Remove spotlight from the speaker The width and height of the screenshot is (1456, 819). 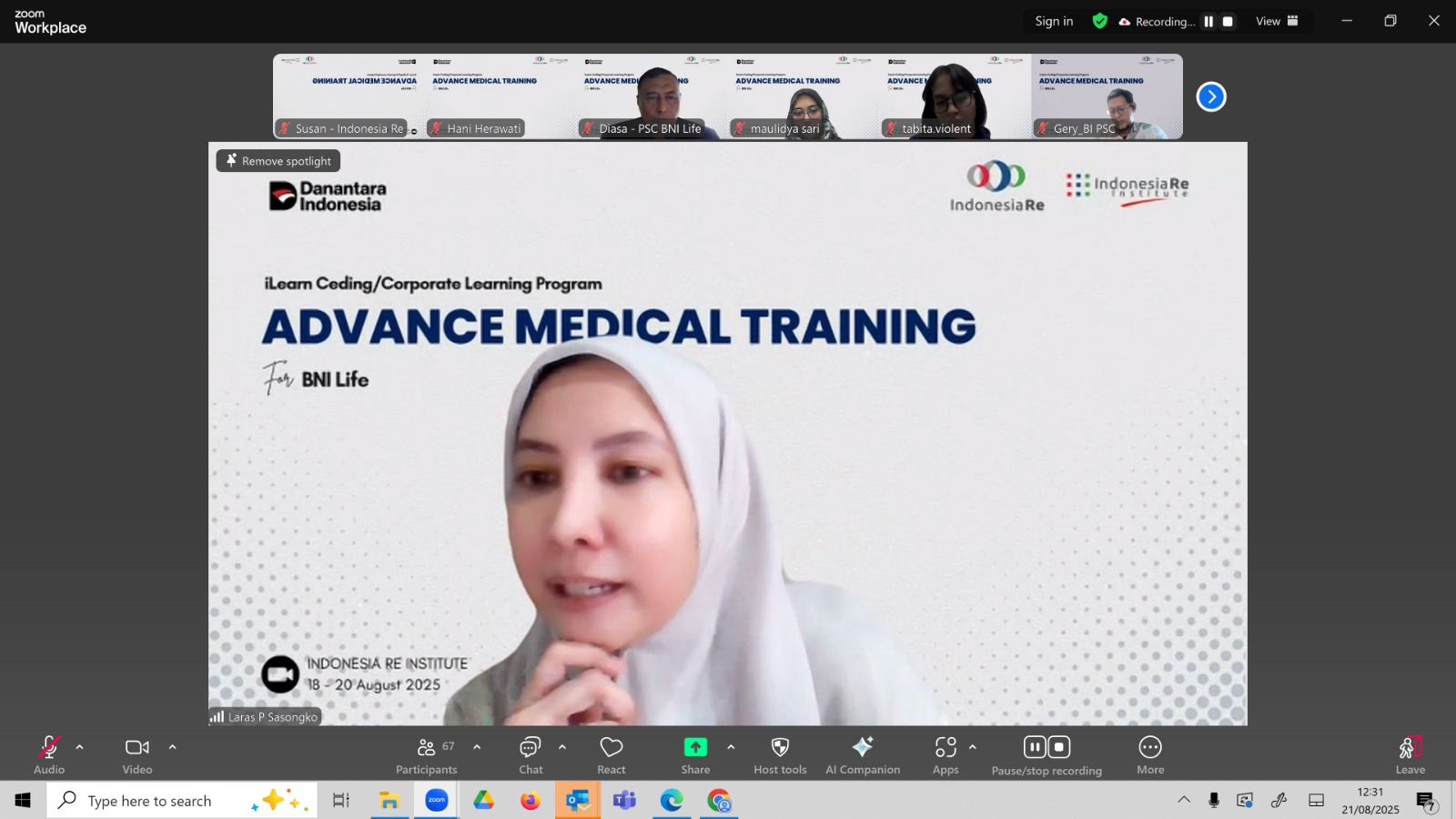click(x=278, y=161)
